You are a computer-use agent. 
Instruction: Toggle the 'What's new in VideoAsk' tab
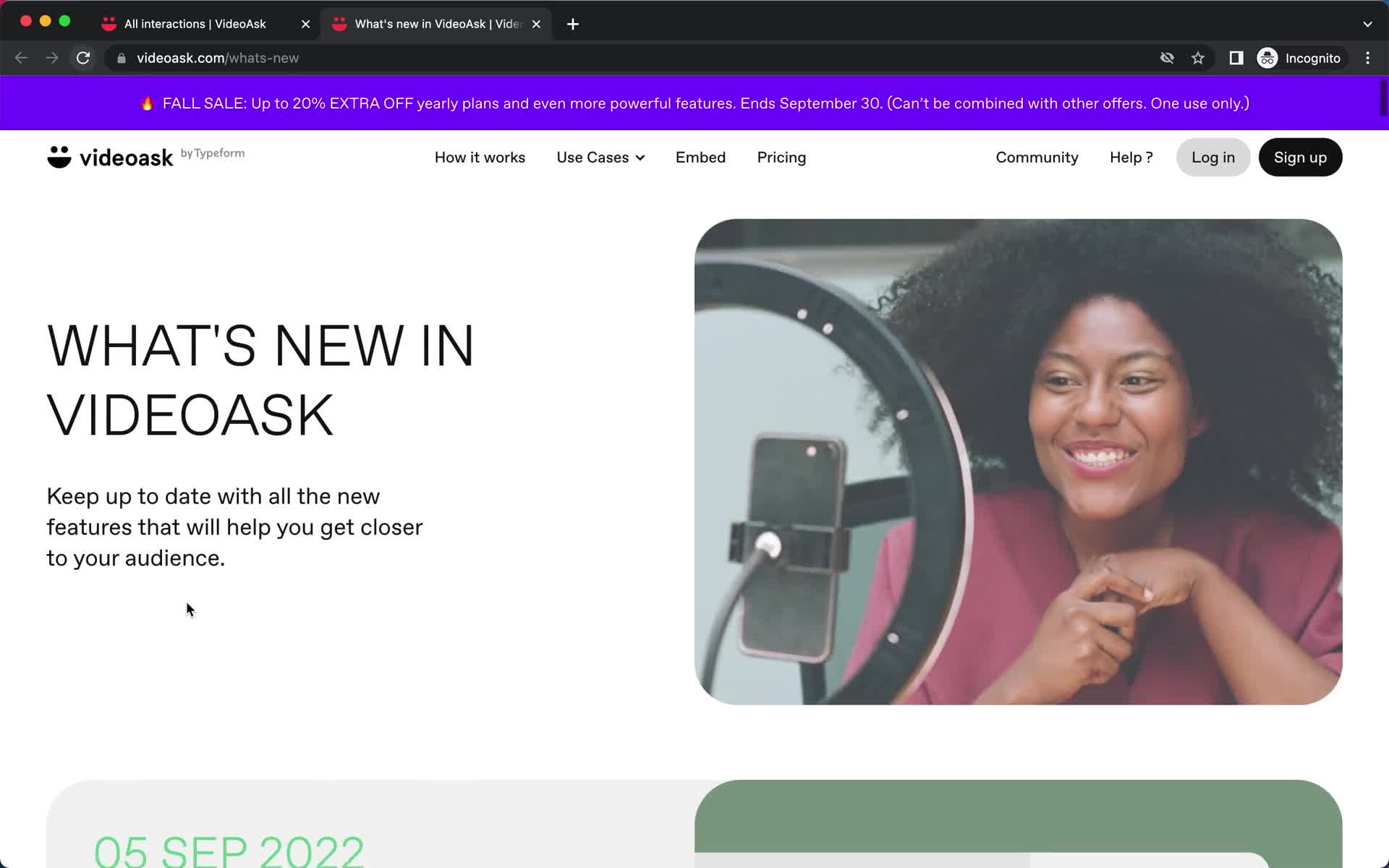434,23
